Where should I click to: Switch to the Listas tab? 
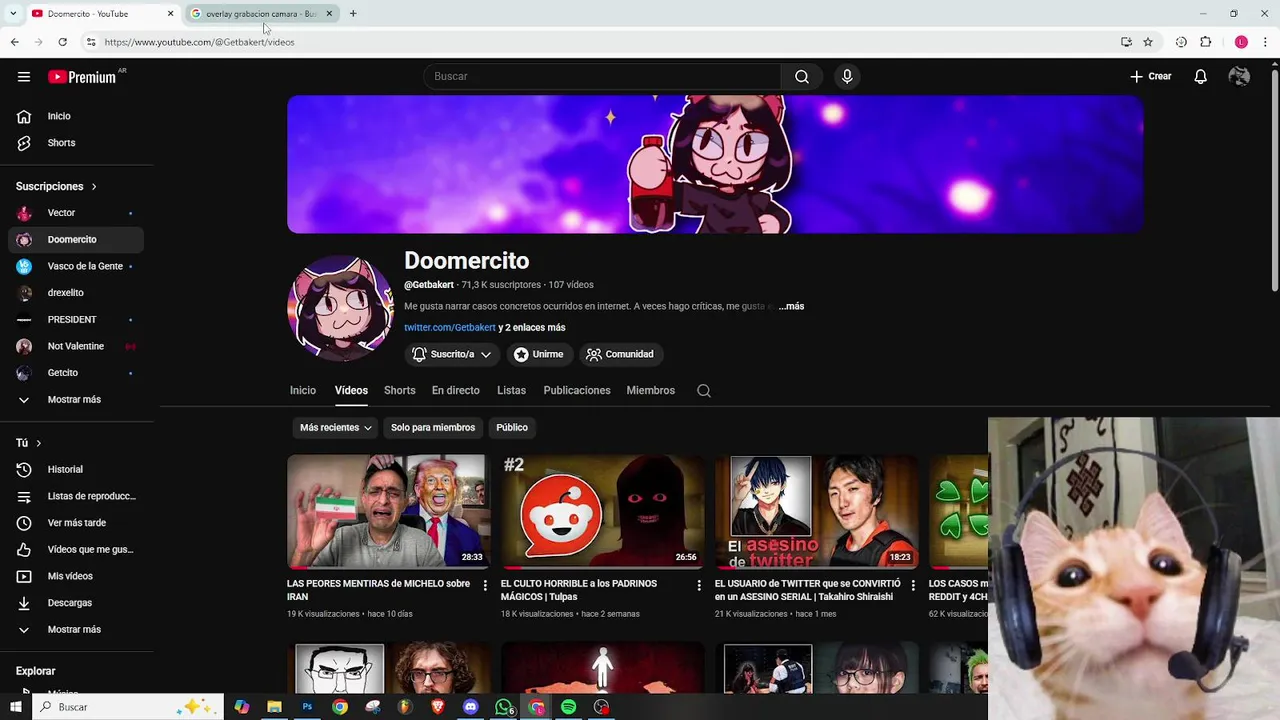[511, 391]
